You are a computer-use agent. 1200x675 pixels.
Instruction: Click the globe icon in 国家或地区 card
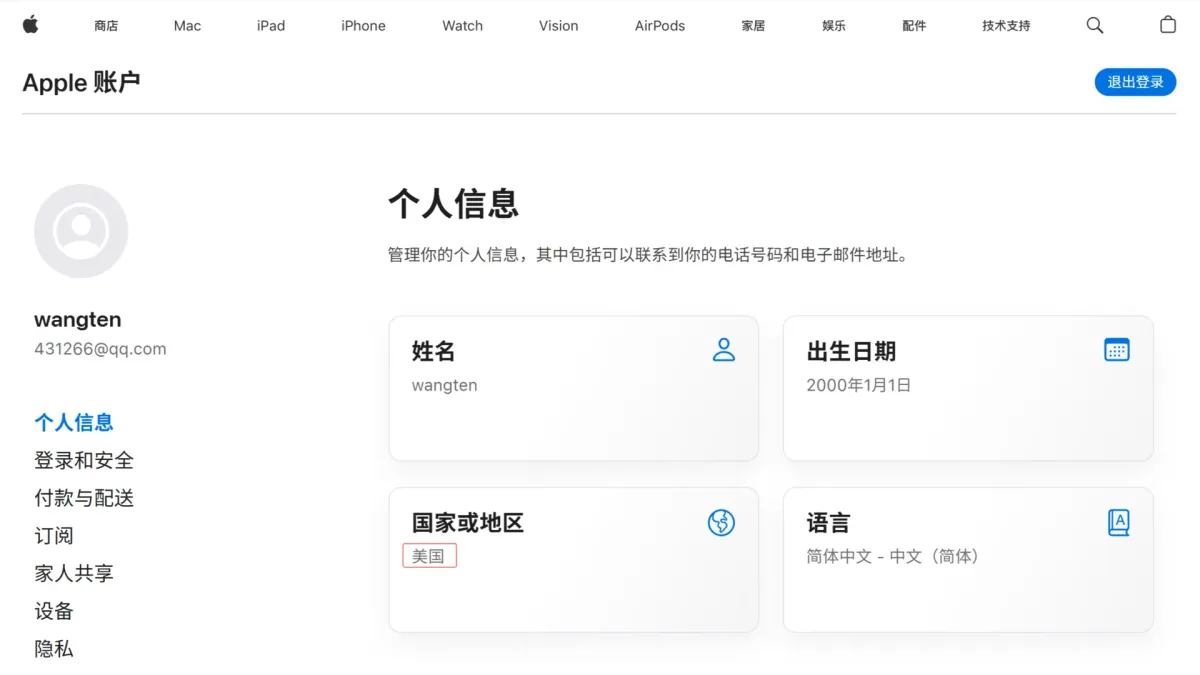point(721,522)
